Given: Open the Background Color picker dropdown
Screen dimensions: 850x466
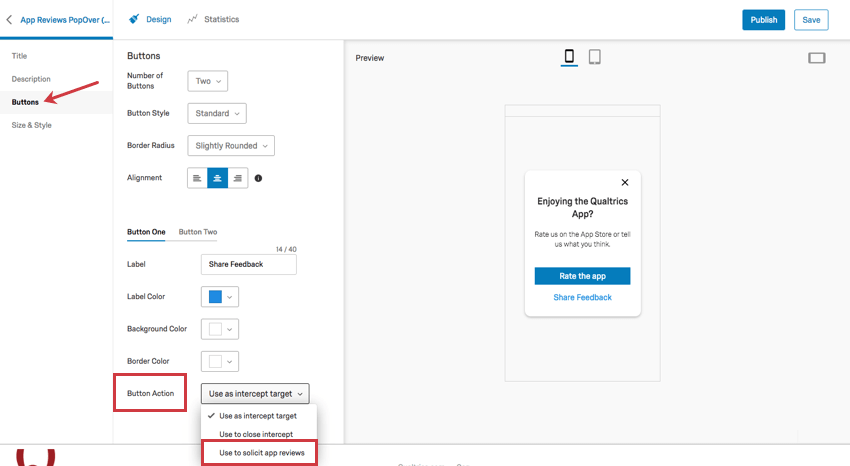Looking at the screenshot, I should click(x=220, y=329).
